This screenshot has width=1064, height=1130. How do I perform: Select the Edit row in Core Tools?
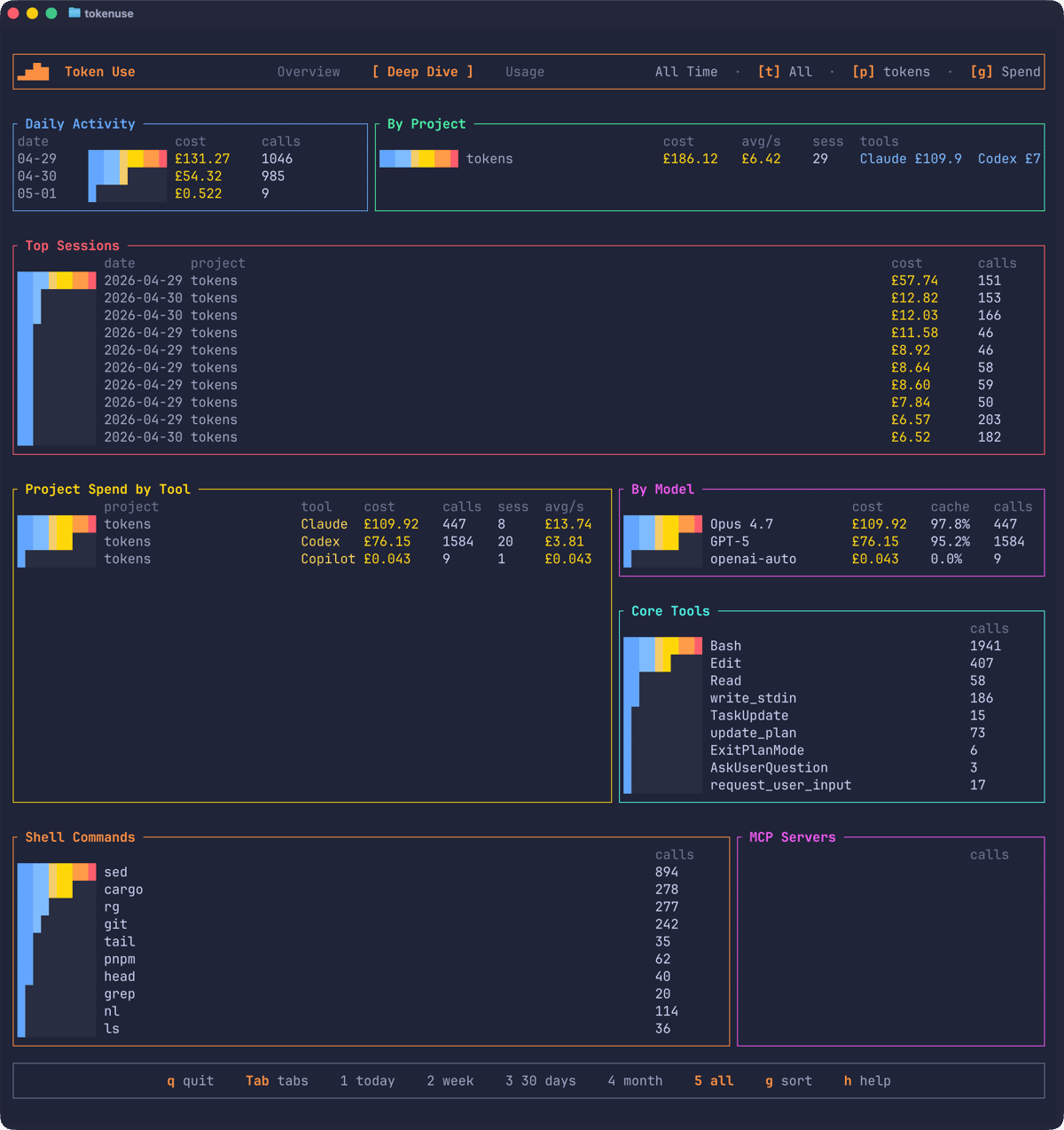(x=832, y=663)
